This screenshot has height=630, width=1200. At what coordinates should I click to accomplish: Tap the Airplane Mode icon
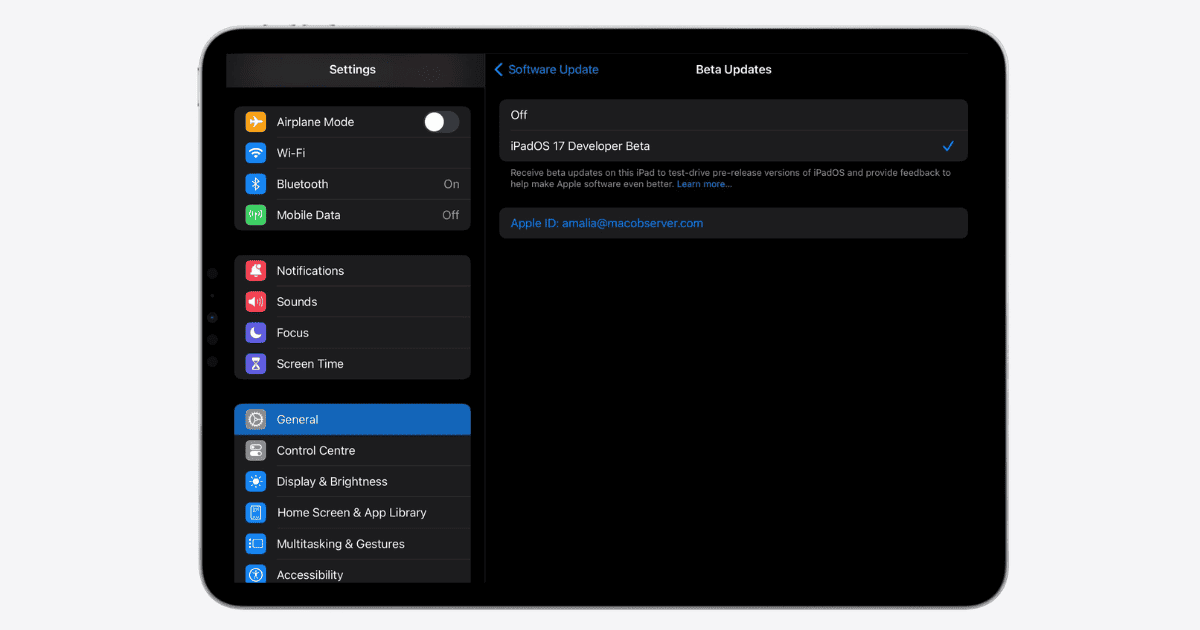tap(256, 122)
